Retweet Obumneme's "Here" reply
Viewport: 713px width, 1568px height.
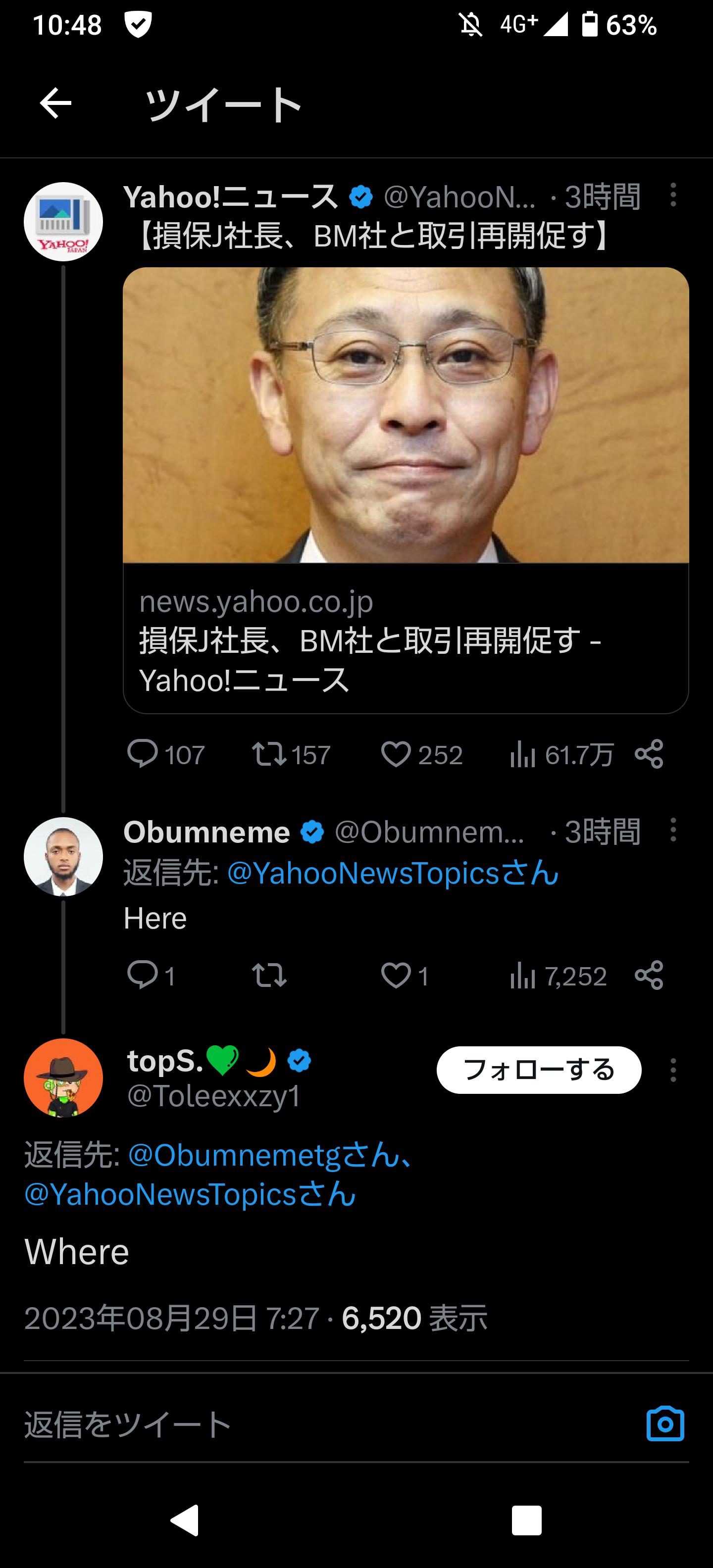[x=269, y=976]
